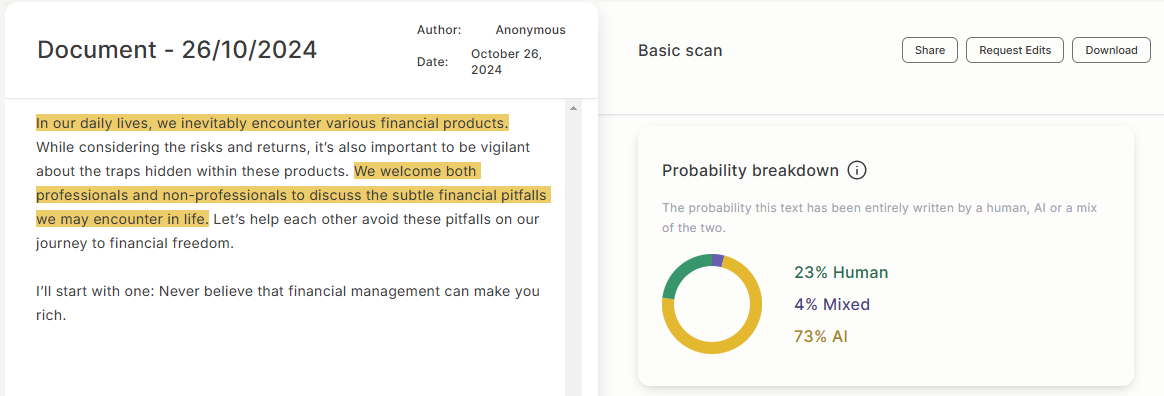Click the highlighted sentence 'In our daily lives'
The image size is (1164, 396).
272,122
